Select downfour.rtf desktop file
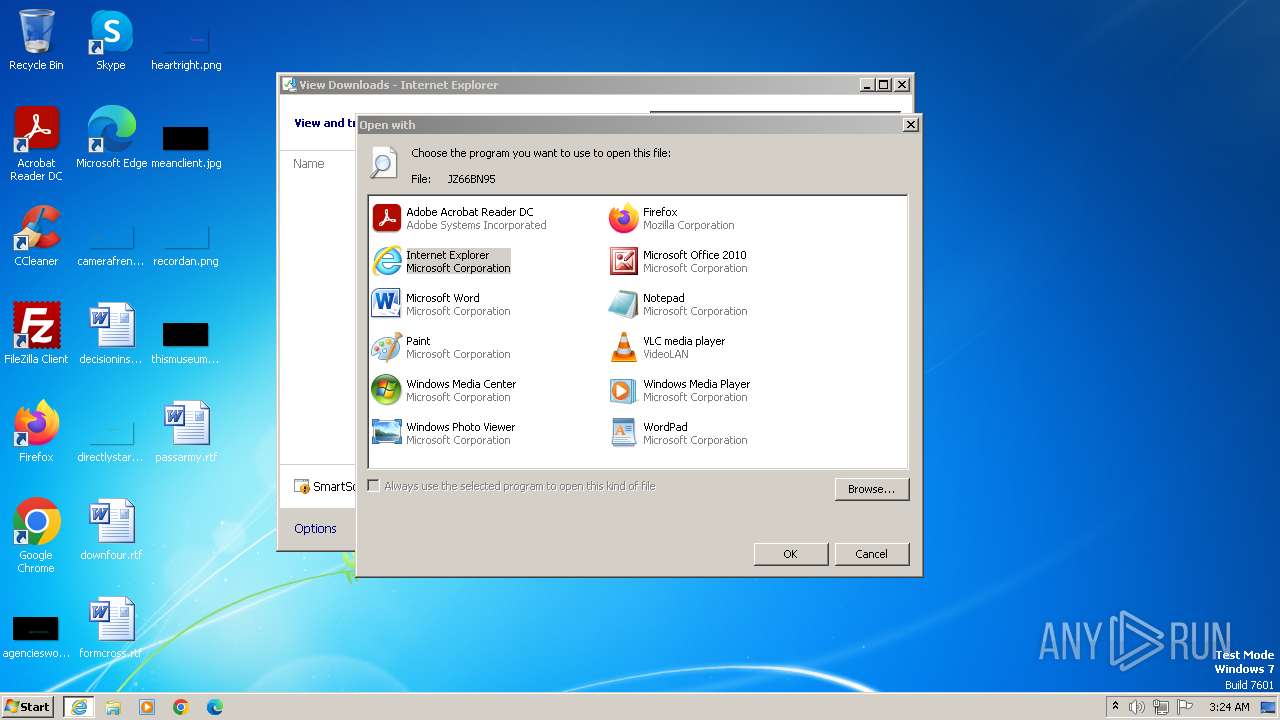The width and height of the screenshot is (1280, 720). [x=111, y=529]
